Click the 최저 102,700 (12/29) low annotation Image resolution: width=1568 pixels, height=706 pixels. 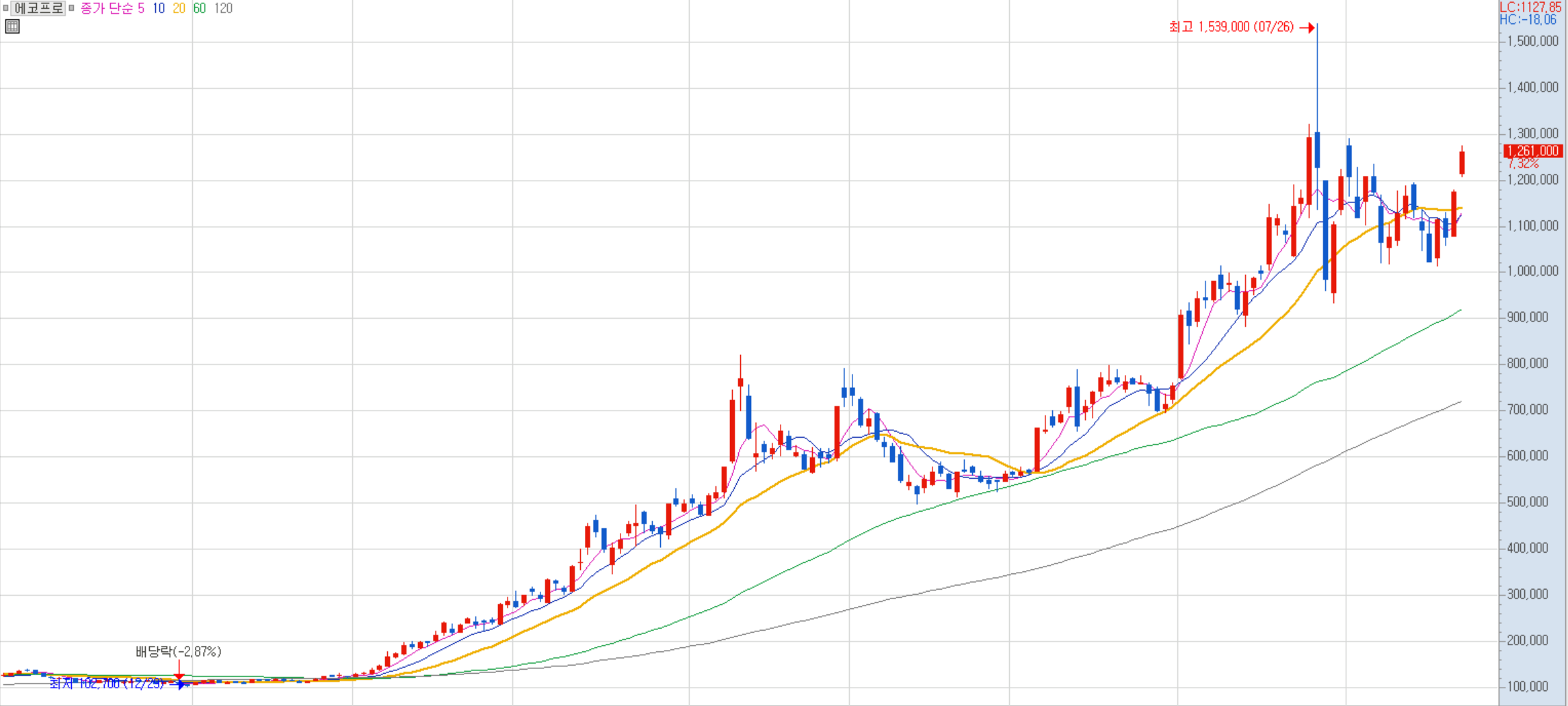point(107,683)
